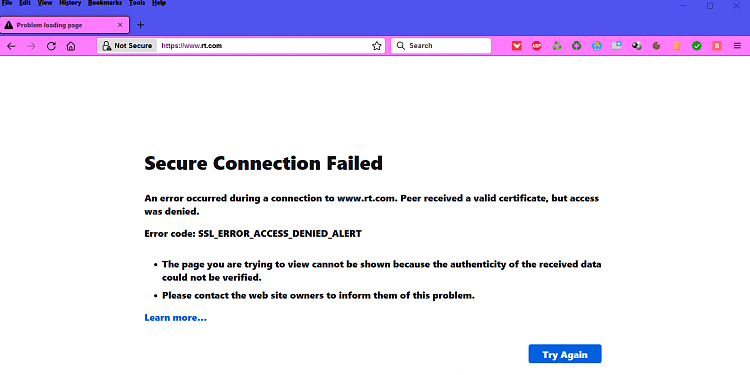750x375 pixels.
Task: Click the red B extension icon
Action: click(x=717, y=46)
